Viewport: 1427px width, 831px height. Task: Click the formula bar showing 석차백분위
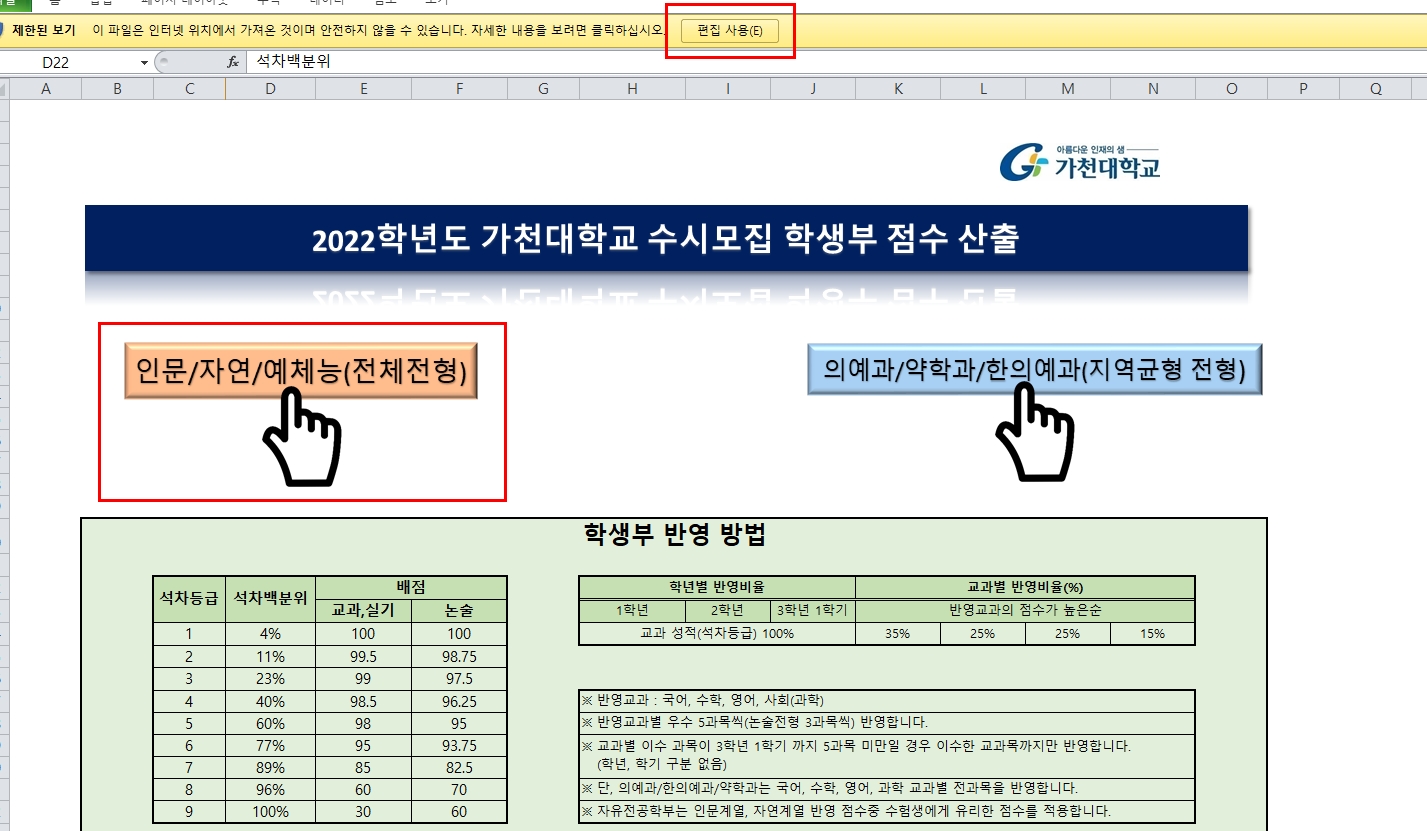click(x=835, y=62)
